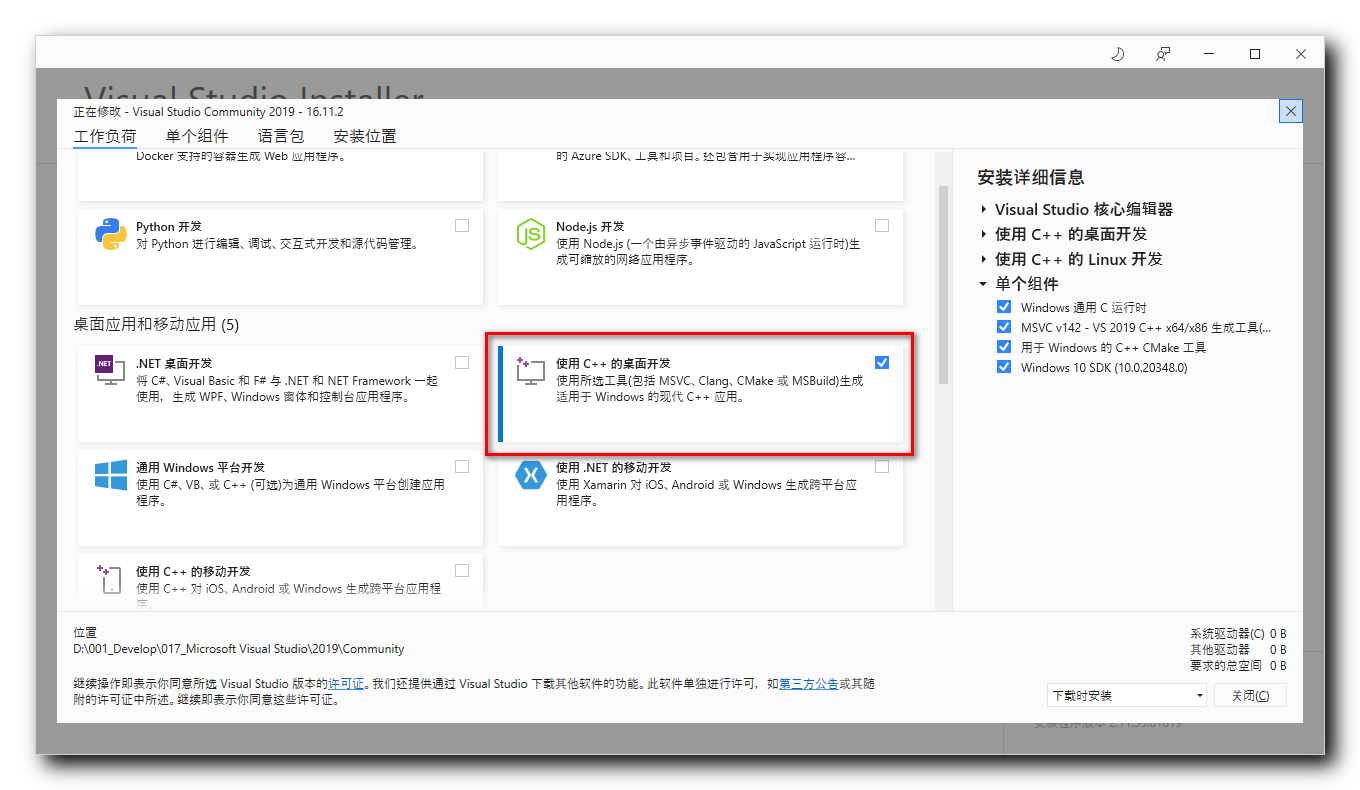Screen dimensions: 1360x790
Task: Click the 安装详细信息 heading
Action: click(x=1031, y=177)
